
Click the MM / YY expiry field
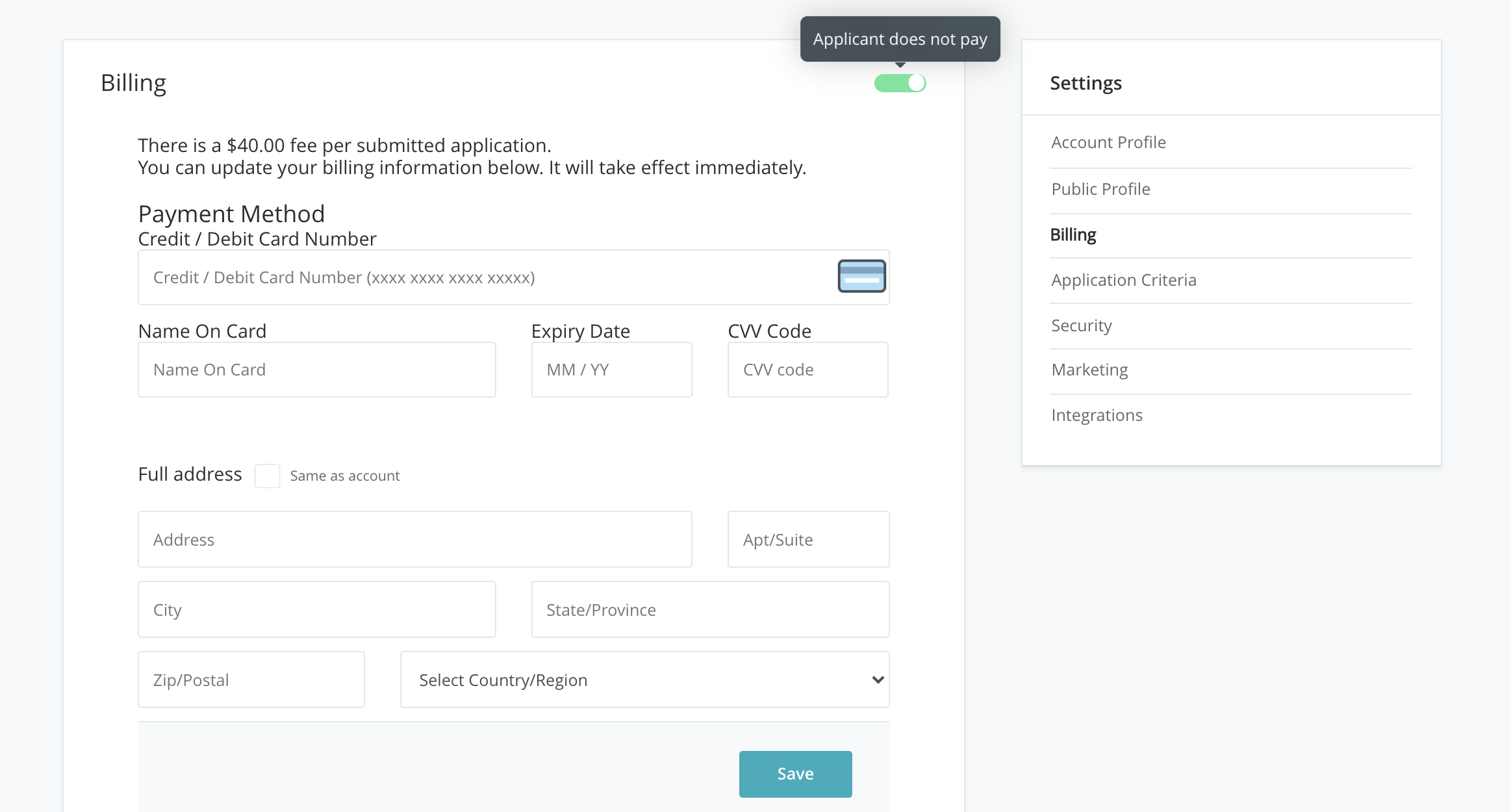coord(611,370)
